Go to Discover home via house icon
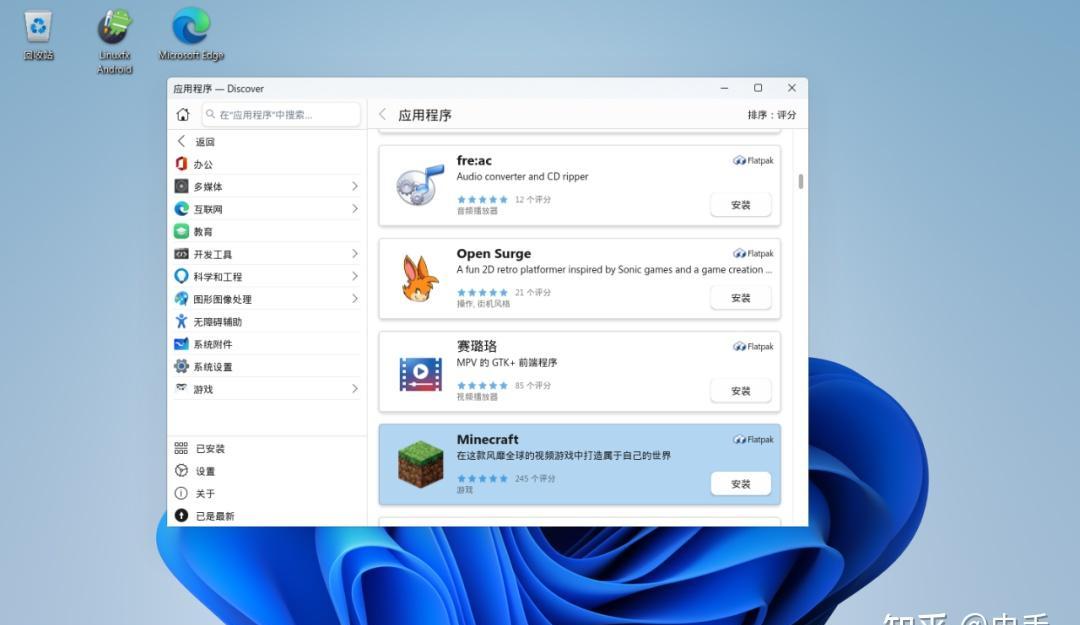Viewport: 1080px width, 625px height. point(183,114)
